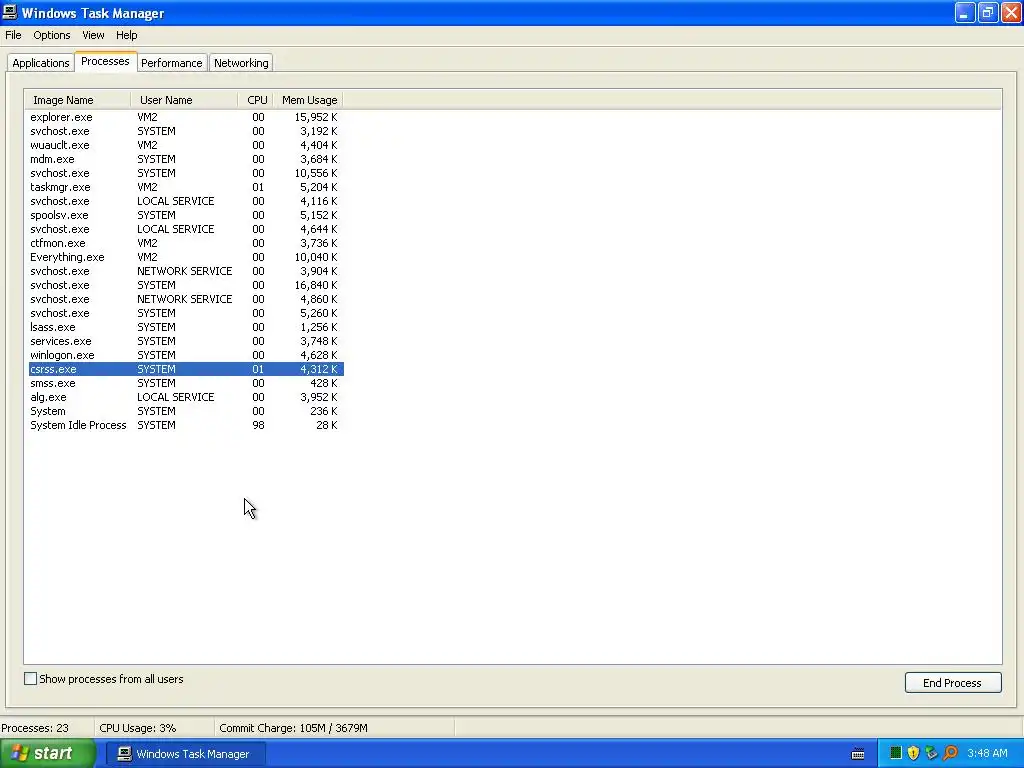Click the Windows flag logo on the Start button
1024x768 pixels.
pos(19,753)
